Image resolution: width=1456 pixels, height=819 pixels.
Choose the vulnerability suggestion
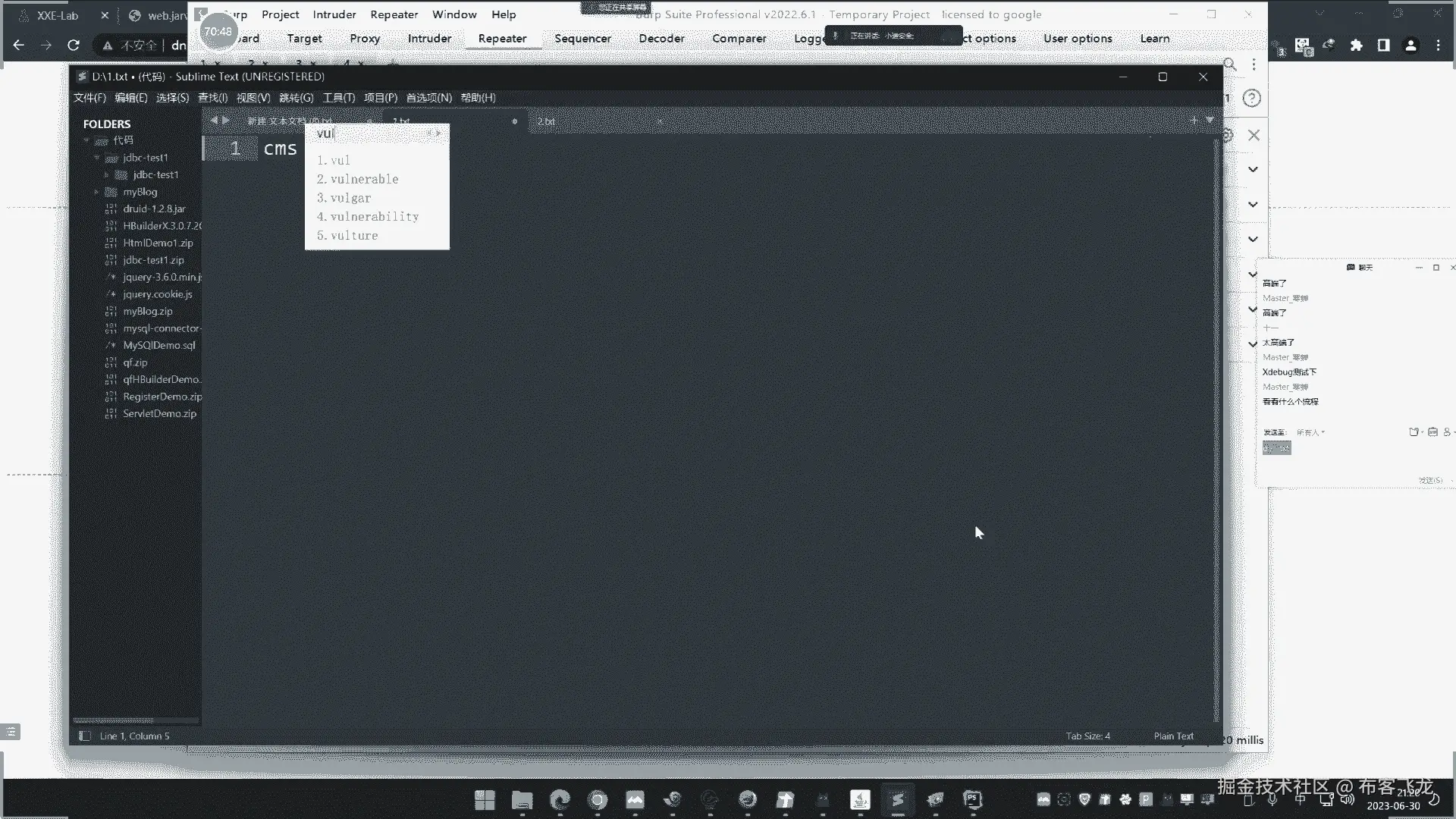[374, 216]
